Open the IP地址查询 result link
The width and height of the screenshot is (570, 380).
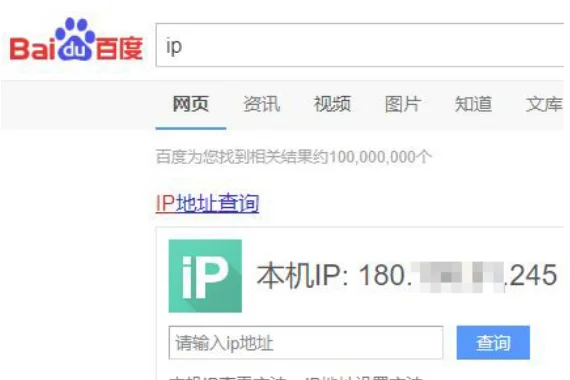pos(207,203)
